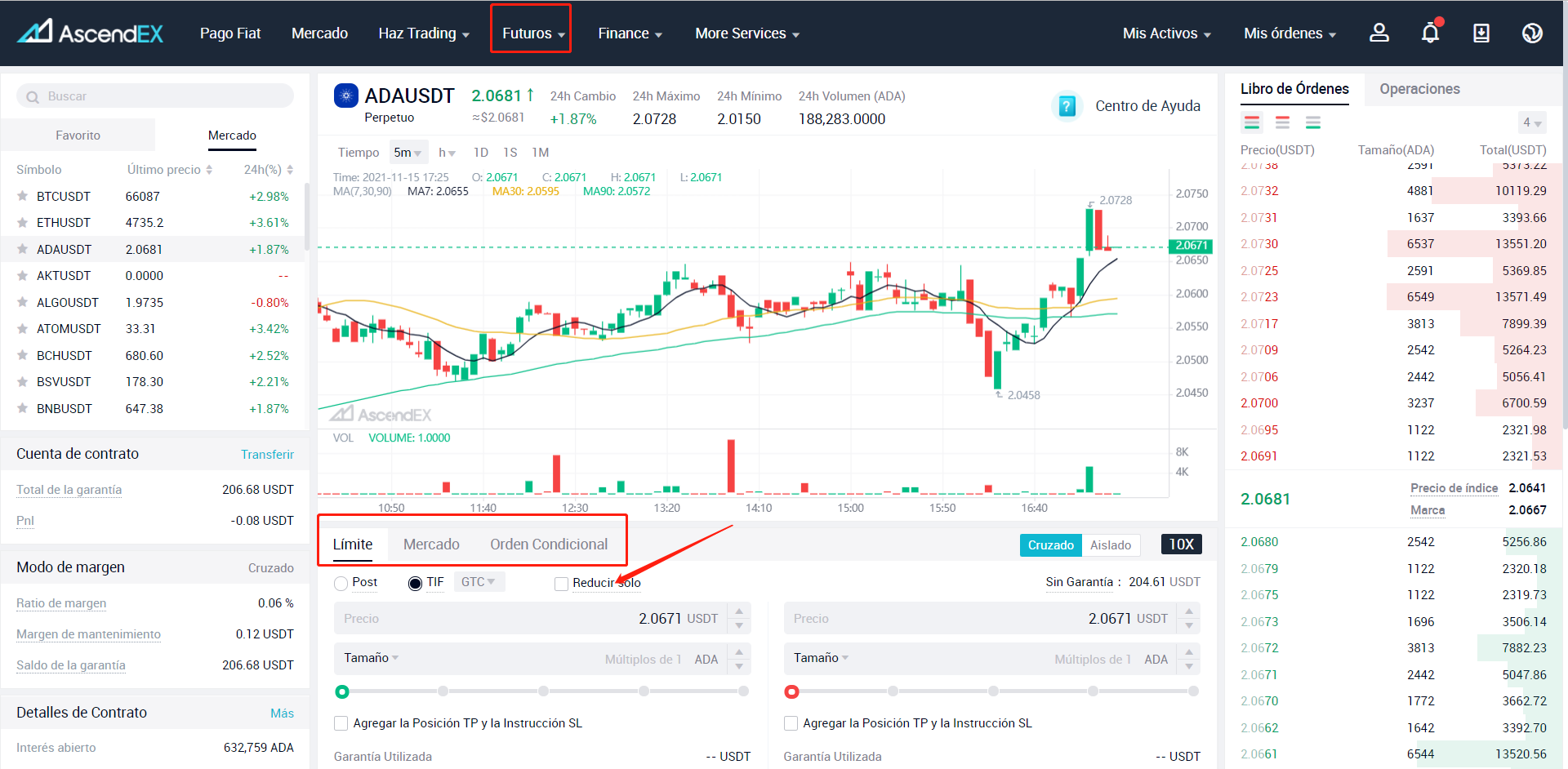
Task: Select the Orden Condicional tab
Action: 549,545
